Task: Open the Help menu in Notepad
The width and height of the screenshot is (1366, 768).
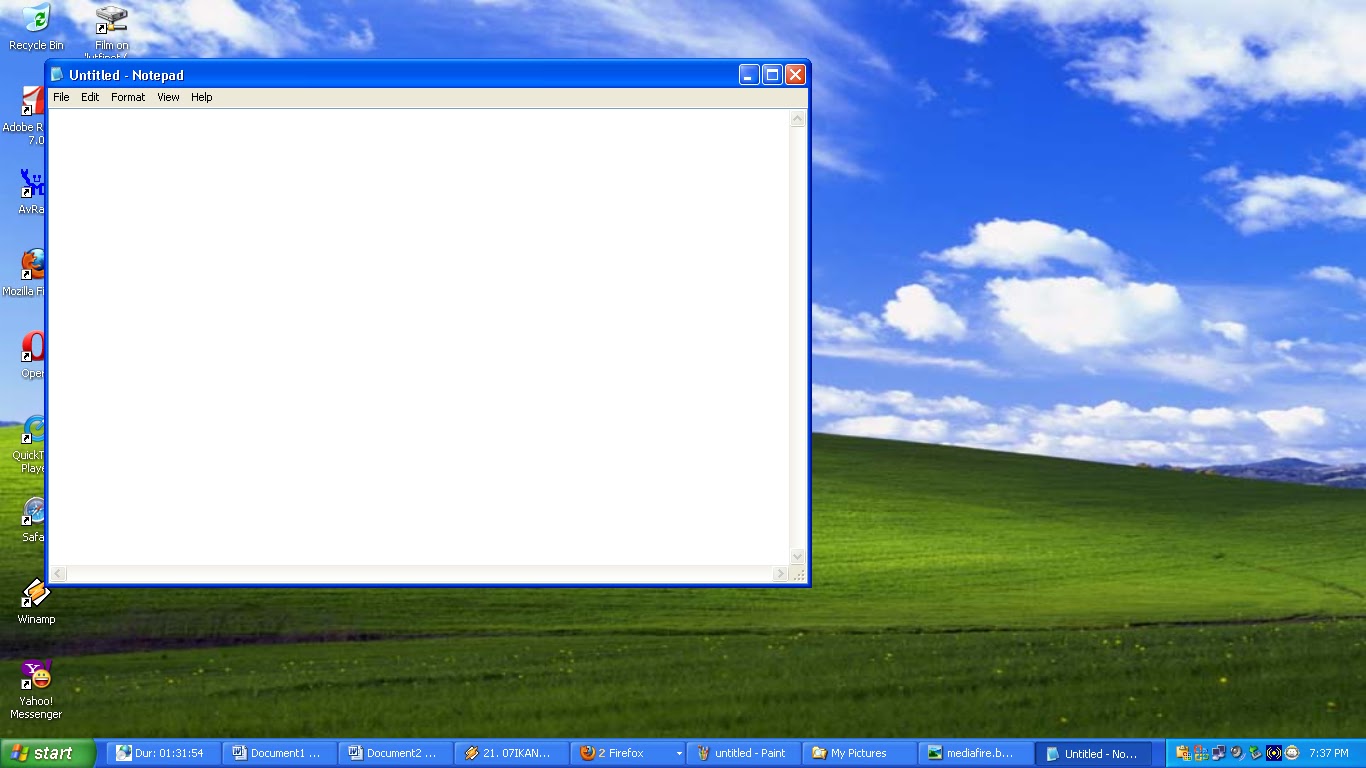Action: [201, 97]
